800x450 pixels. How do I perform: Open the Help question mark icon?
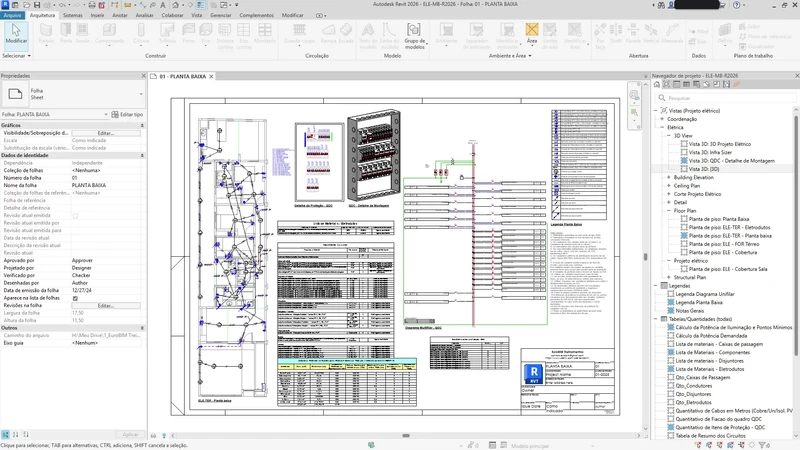tap(736, 5)
